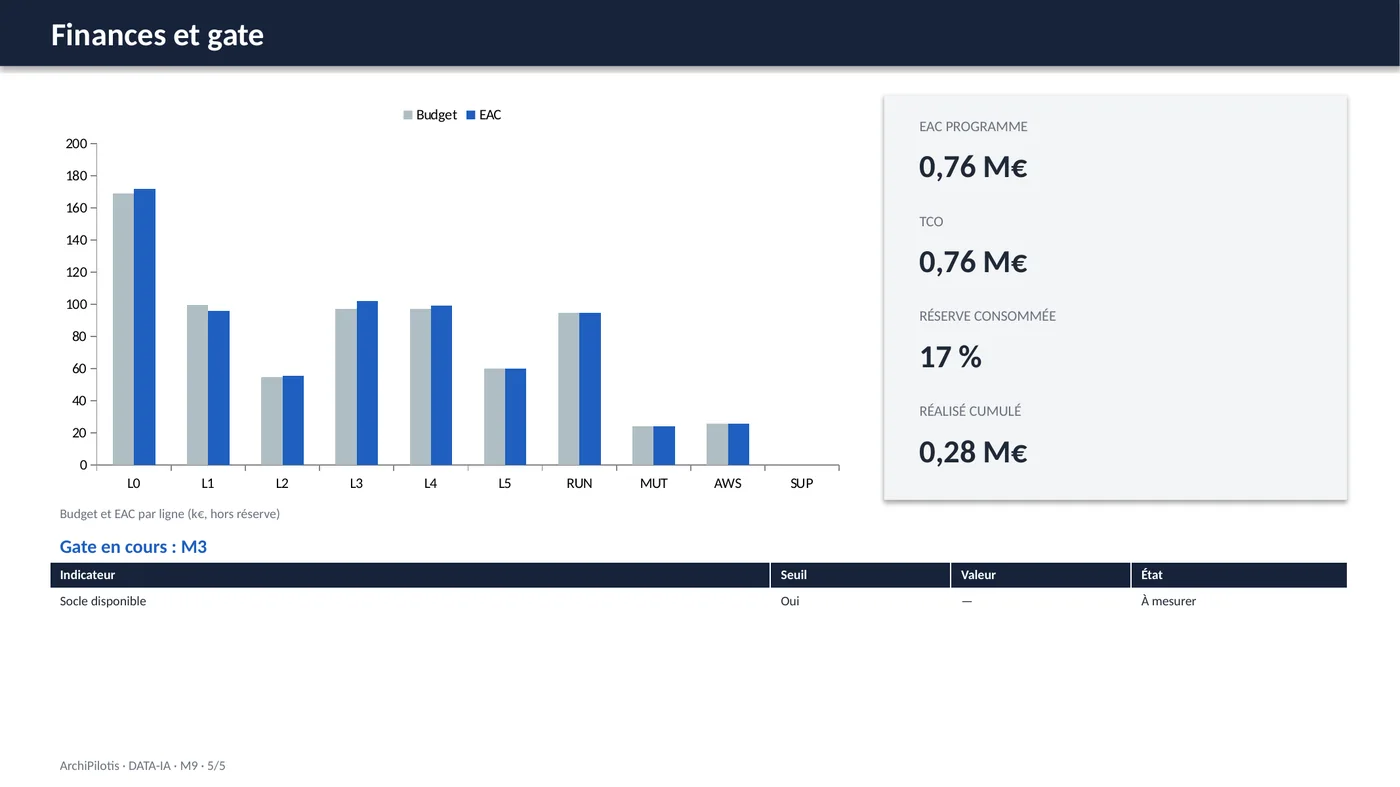Viewport: 1400px width, 787px height.
Task: Select the L3 blue EAC bar
Action: tap(367, 383)
